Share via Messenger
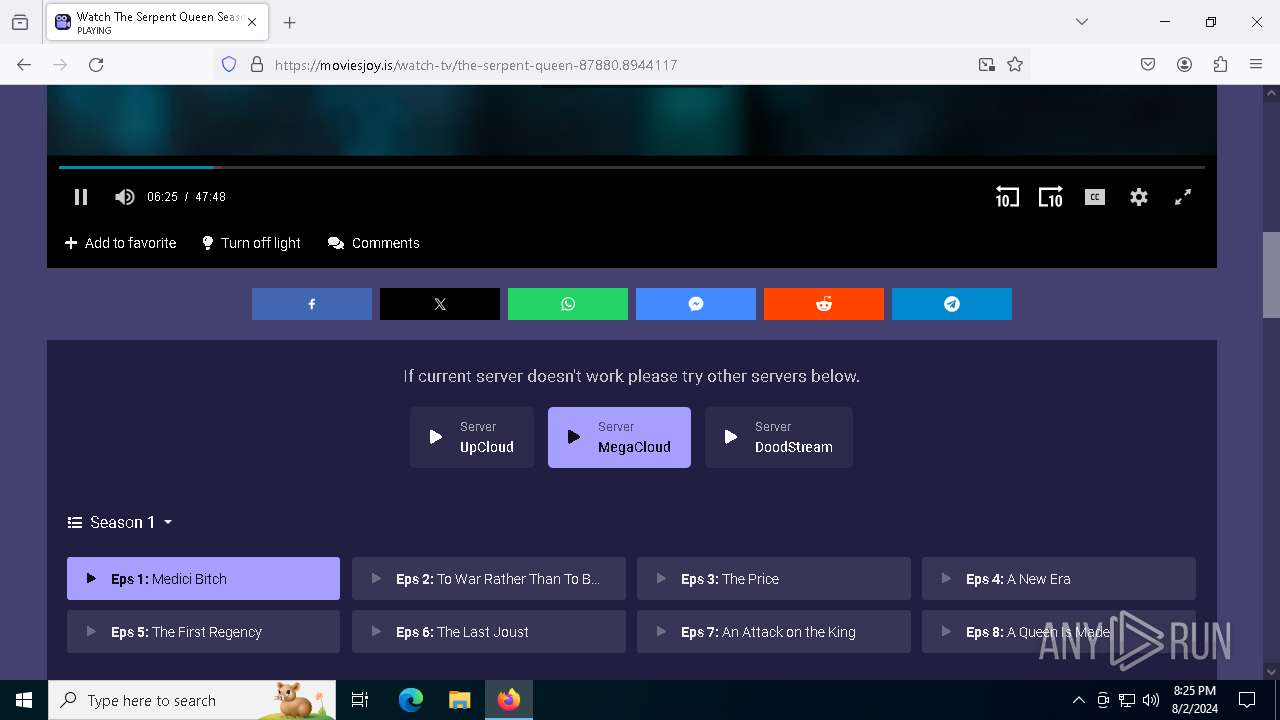 (x=696, y=304)
